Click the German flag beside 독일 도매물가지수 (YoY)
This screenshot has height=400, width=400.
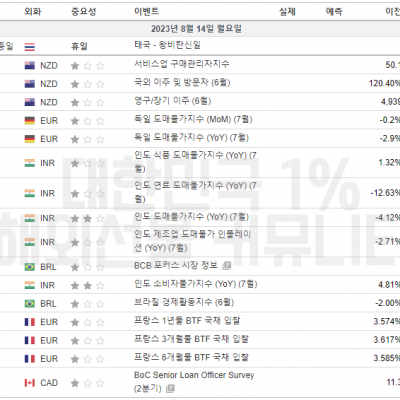(30, 139)
